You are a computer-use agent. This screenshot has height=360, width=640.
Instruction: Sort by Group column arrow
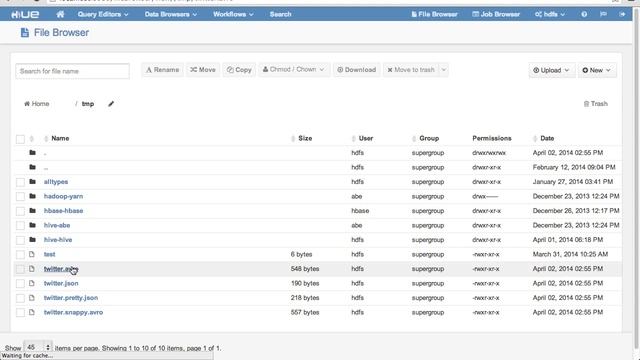click(x=414, y=139)
